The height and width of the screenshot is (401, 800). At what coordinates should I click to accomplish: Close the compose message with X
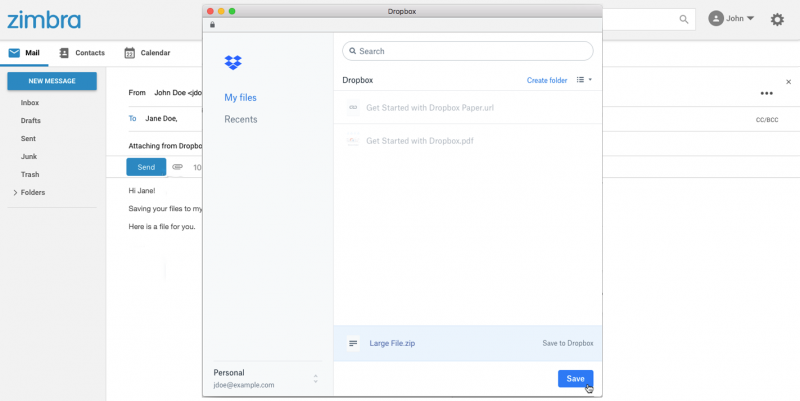pos(788,82)
